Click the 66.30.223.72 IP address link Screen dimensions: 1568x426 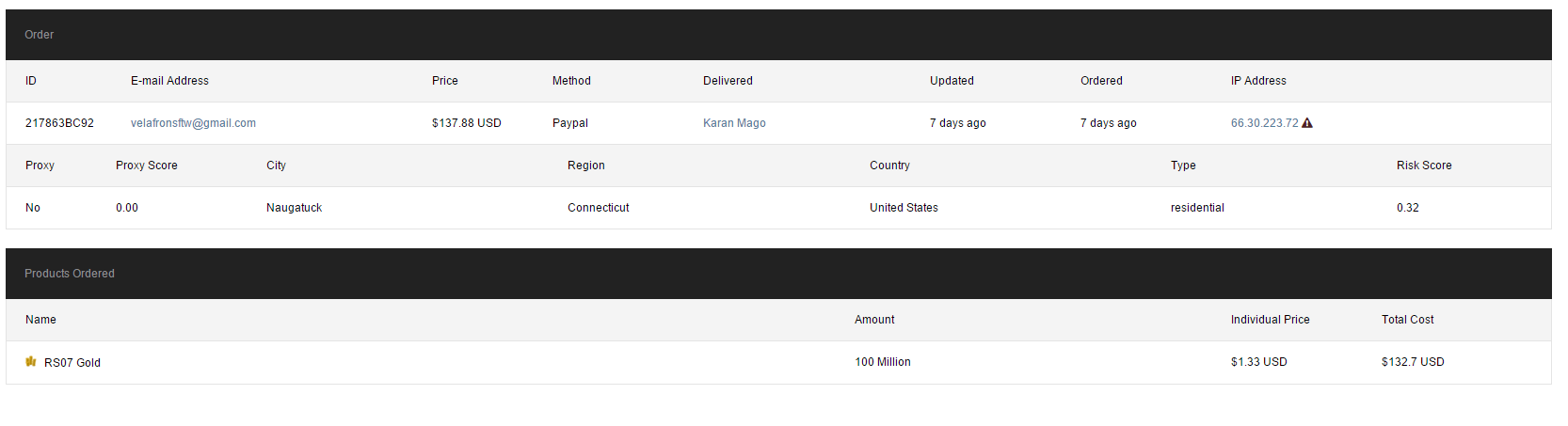1264,123
